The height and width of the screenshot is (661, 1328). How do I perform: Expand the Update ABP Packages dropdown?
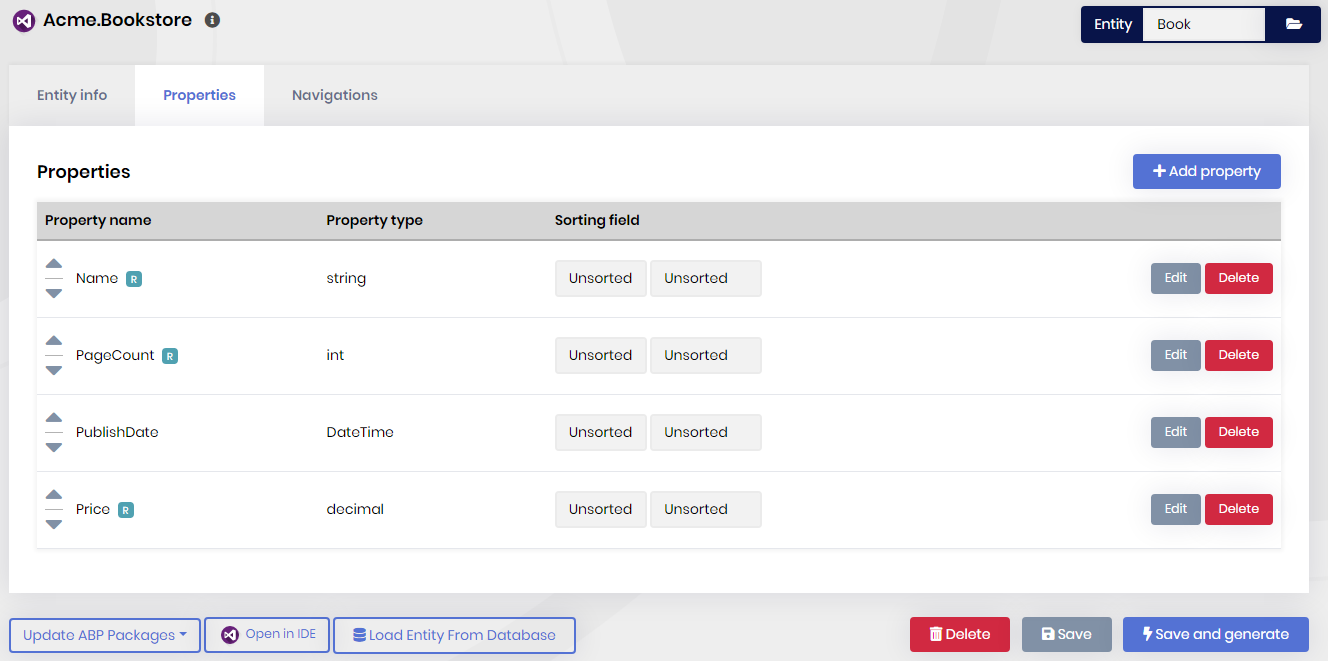tap(105, 635)
